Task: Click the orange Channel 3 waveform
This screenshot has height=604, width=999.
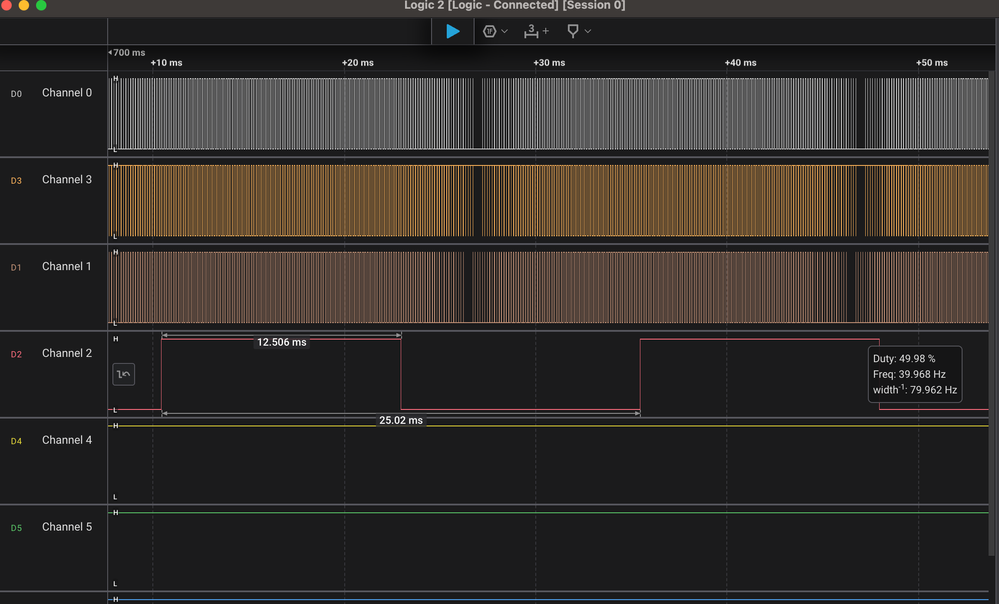Action: [549, 201]
